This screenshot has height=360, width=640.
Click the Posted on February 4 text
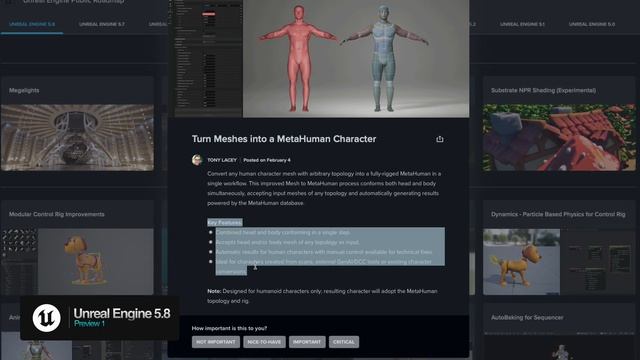(267, 160)
